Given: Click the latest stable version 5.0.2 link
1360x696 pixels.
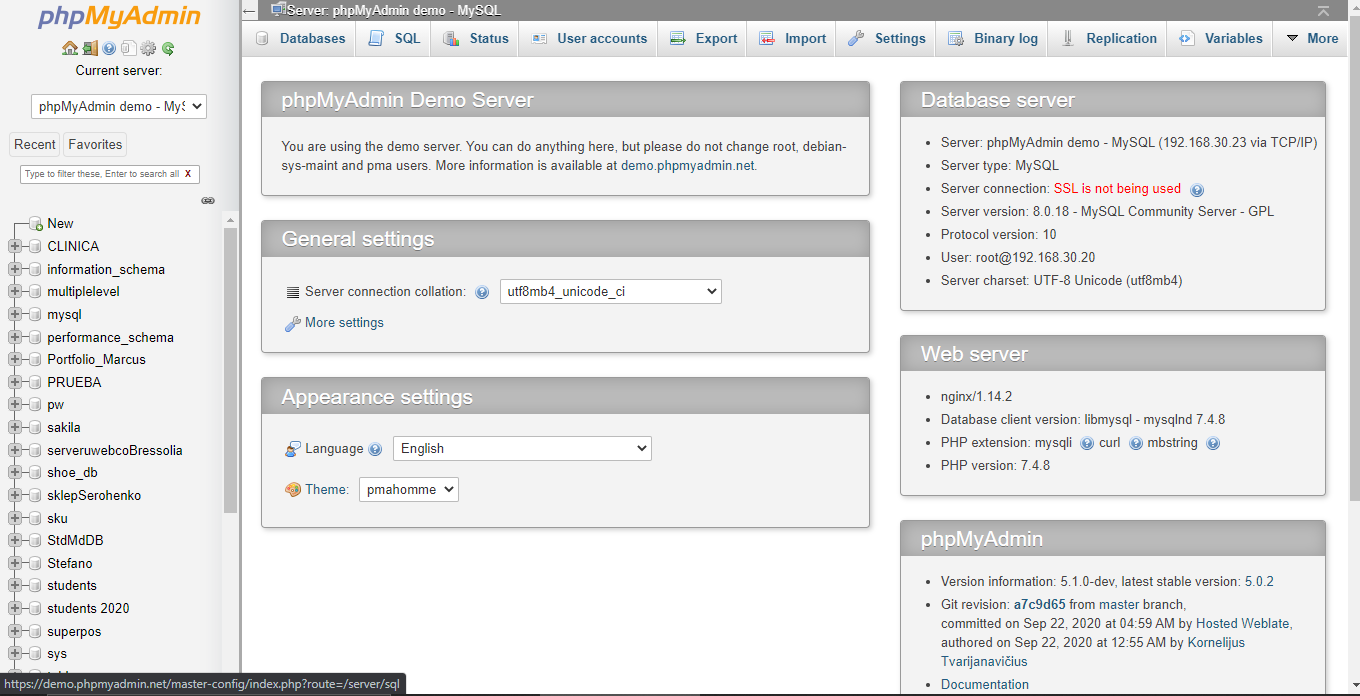Looking at the screenshot, I should click(x=1258, y=582).
